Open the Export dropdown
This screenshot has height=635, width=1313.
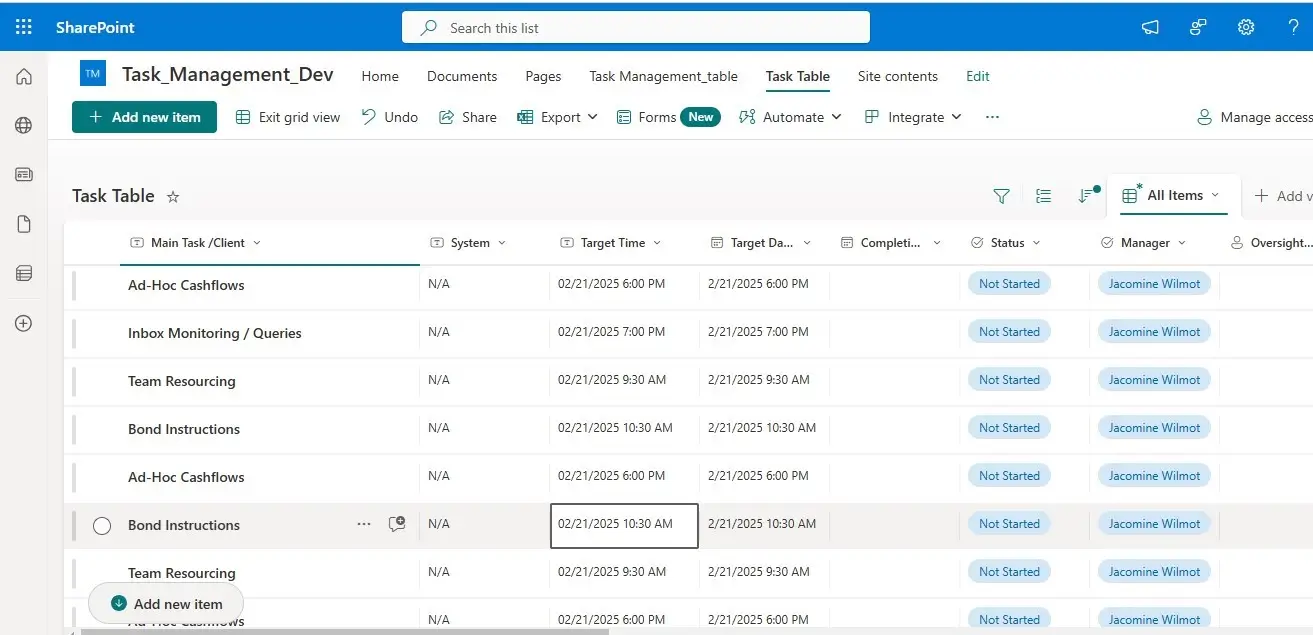557,117
